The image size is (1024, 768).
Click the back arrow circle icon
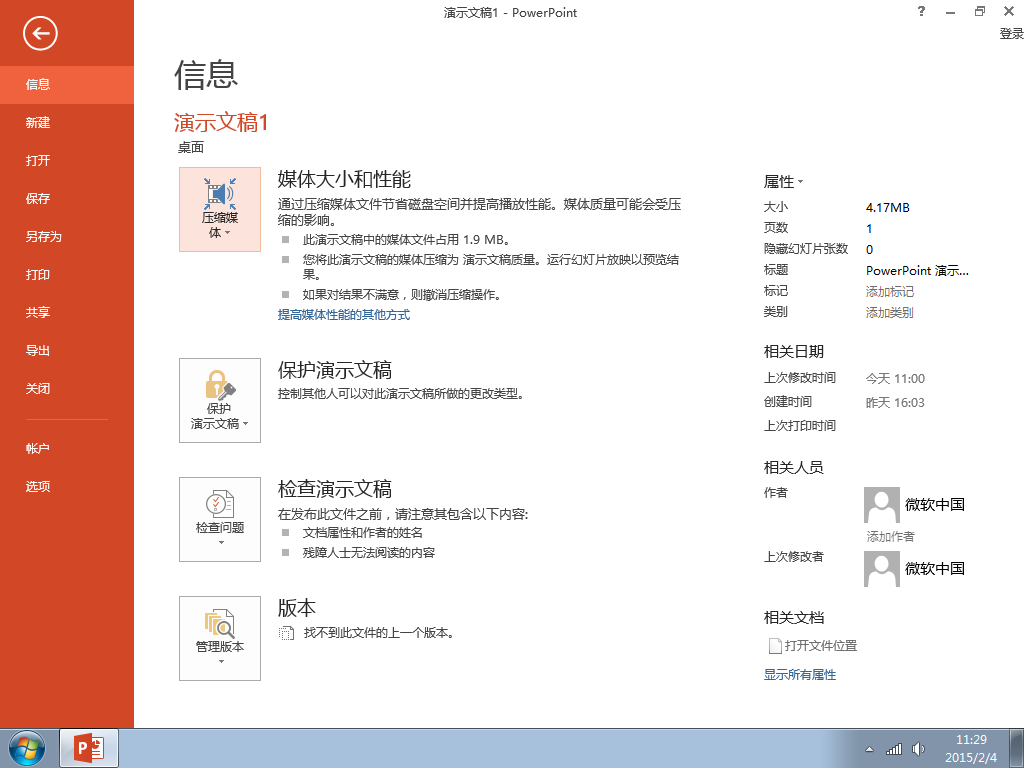click(40, 33)
